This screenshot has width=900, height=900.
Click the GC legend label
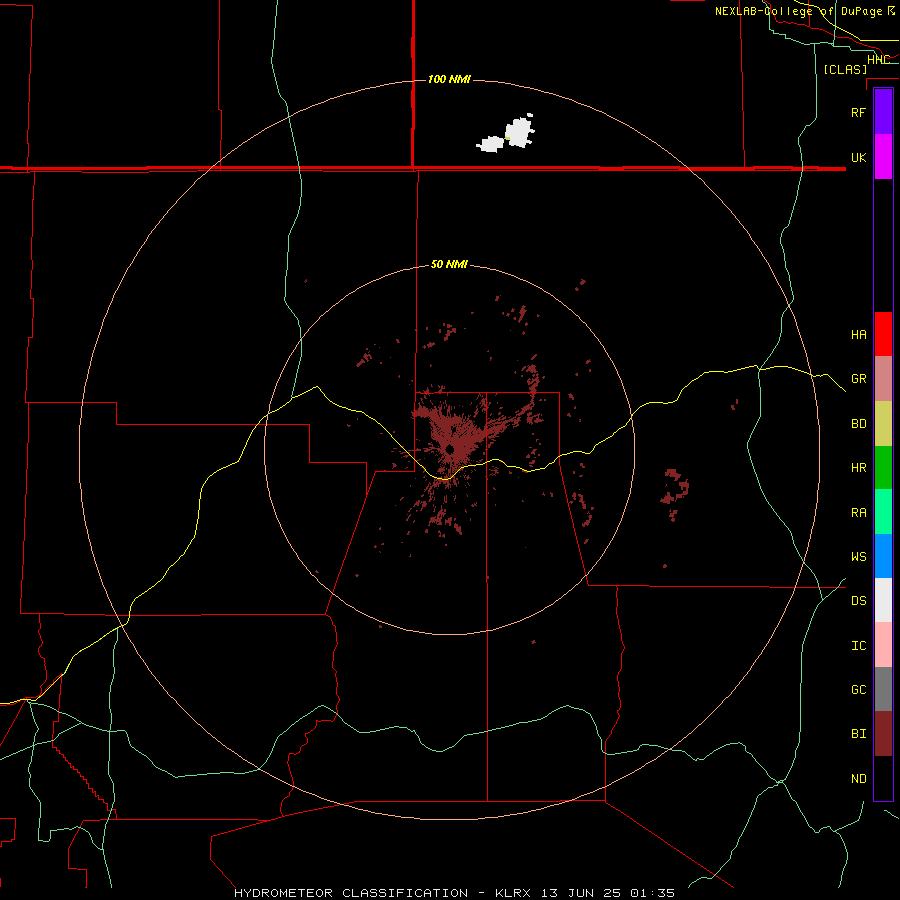coord(858,689)
